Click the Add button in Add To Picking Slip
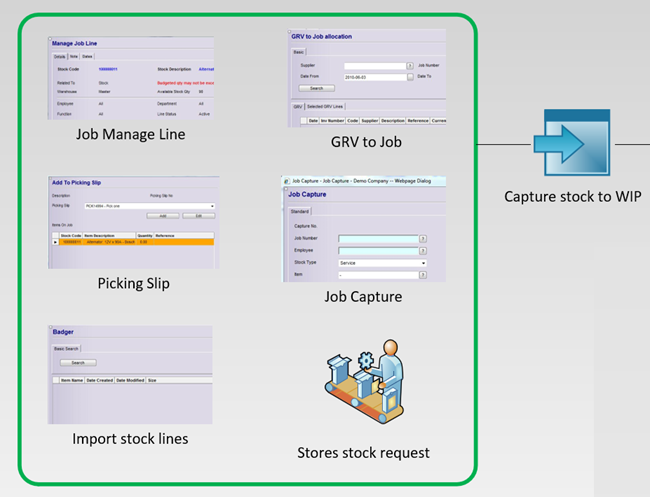Image resolution: width=650 pixels, height=498 pixels. 163,215
